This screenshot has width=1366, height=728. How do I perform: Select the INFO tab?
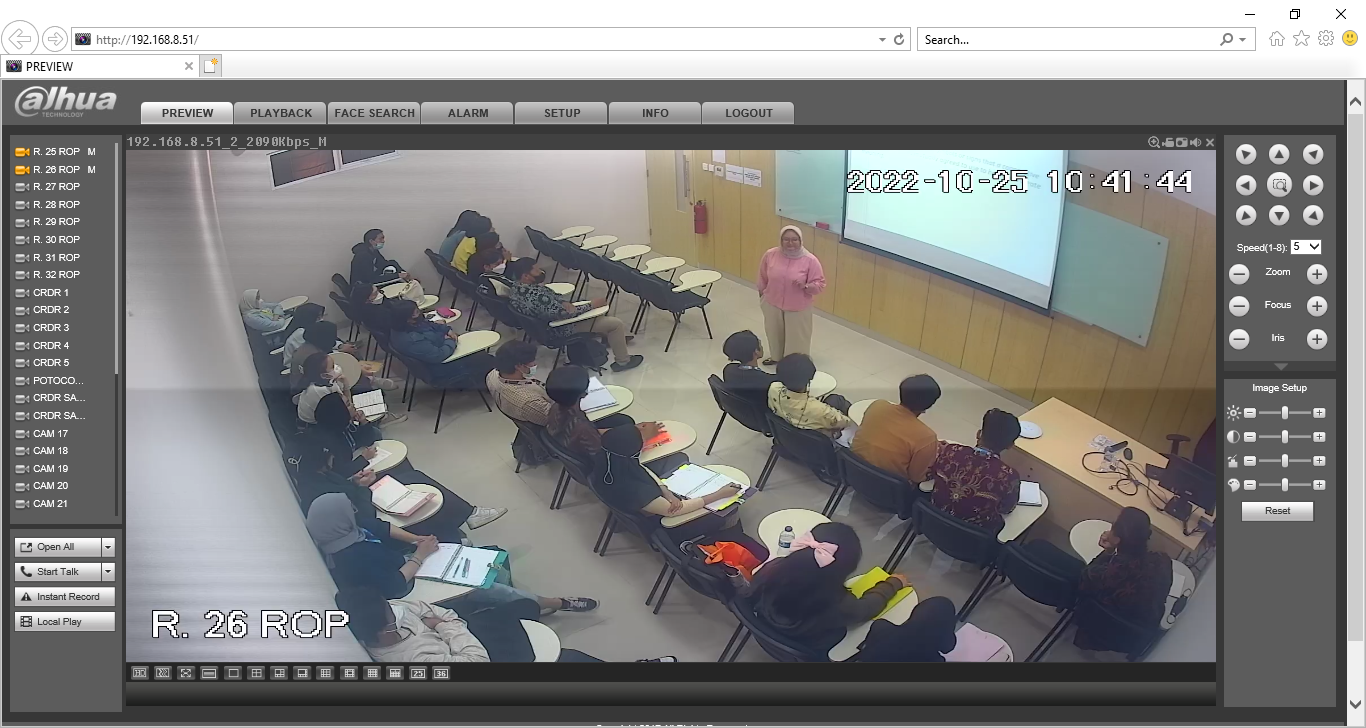(655, 113)
